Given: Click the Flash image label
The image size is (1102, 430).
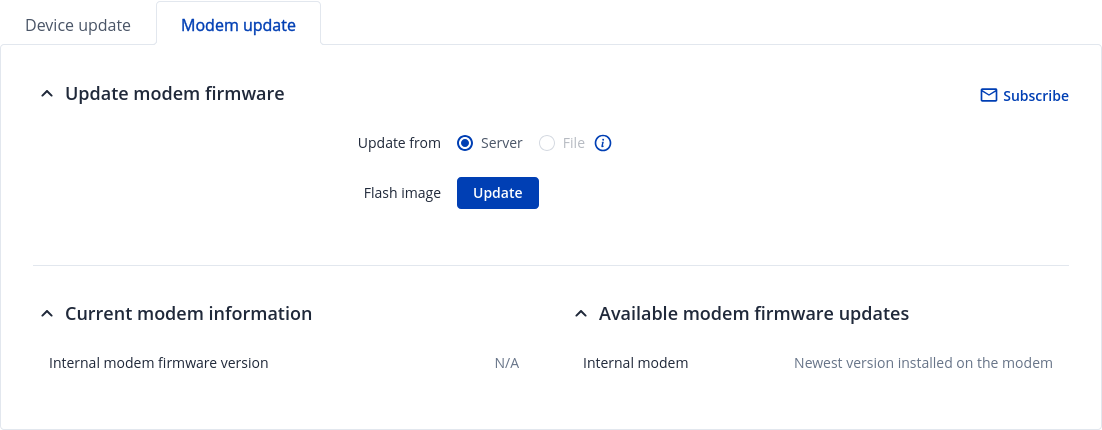Looking at the screenshot, I should coord(402,193).
